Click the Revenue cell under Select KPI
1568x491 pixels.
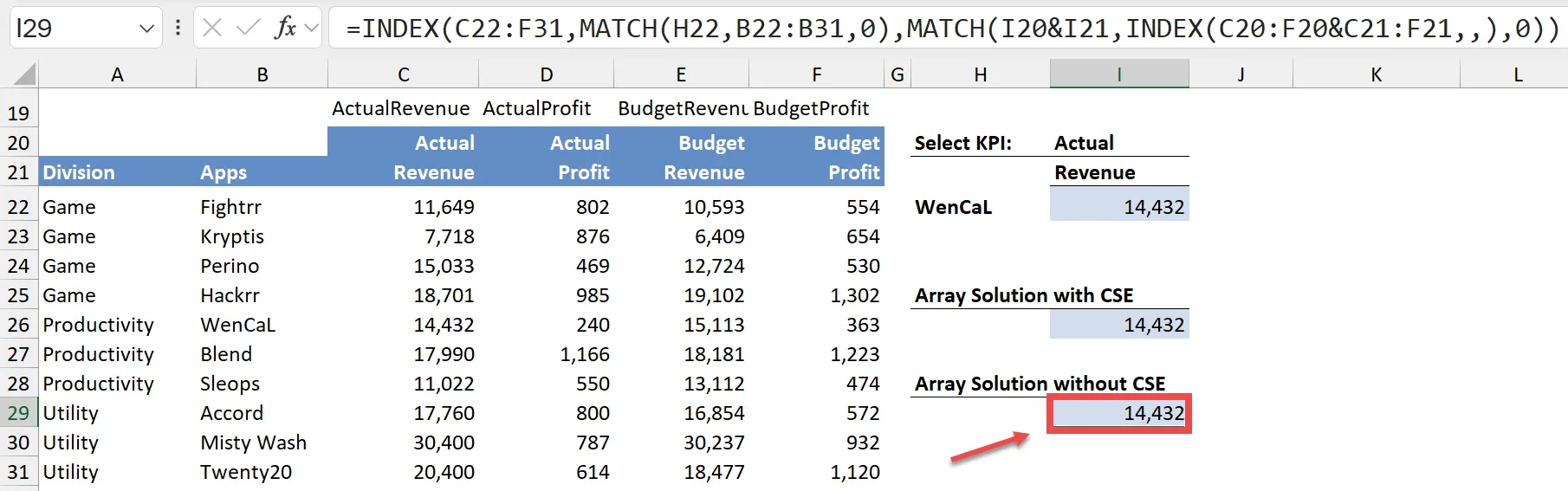tap(1118, 172)
